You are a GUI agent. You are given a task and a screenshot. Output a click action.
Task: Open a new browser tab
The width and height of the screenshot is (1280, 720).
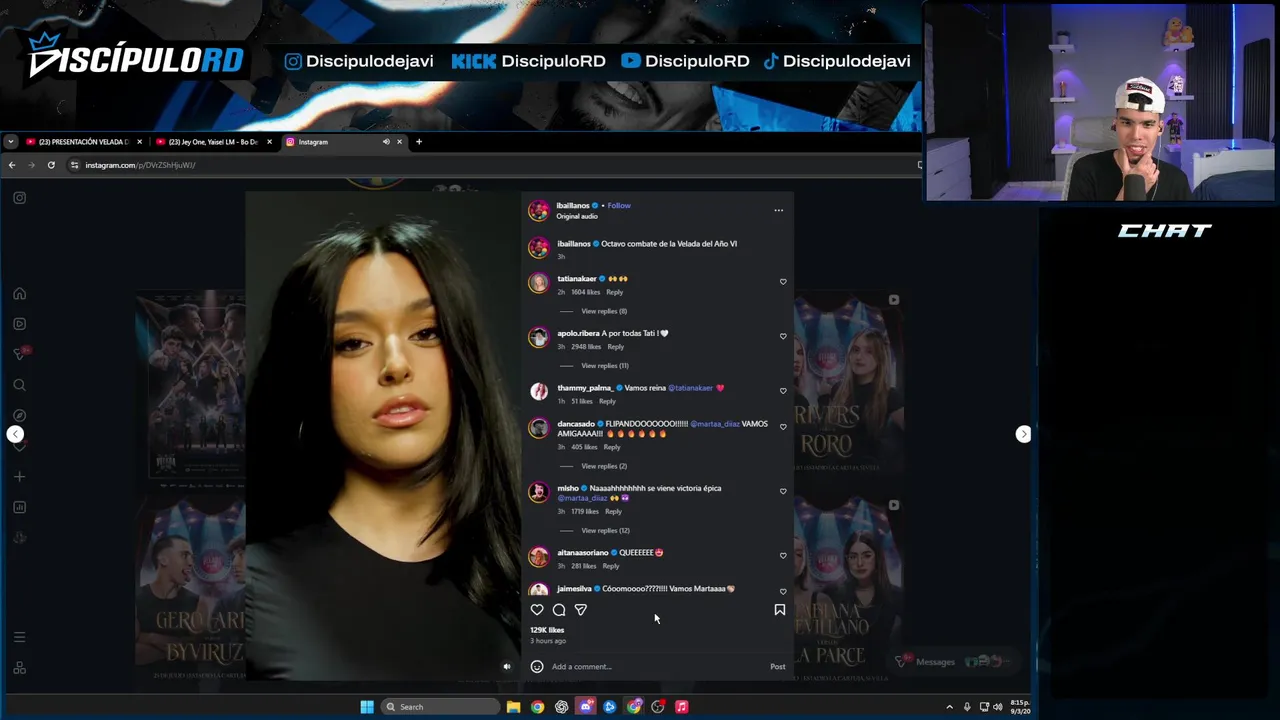(419, 142)
